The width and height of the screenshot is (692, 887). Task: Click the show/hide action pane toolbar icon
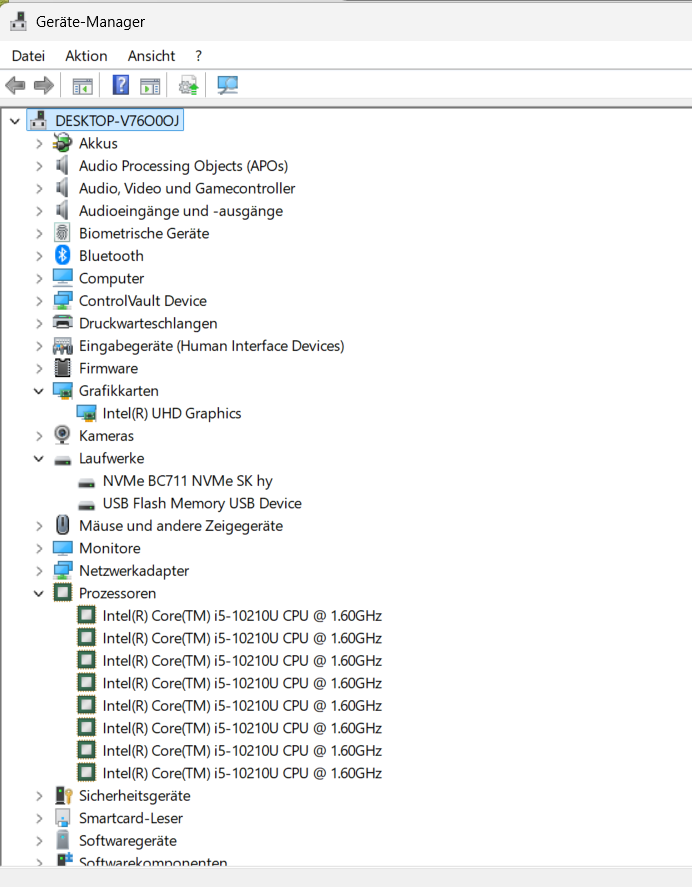tap(150, 87)
